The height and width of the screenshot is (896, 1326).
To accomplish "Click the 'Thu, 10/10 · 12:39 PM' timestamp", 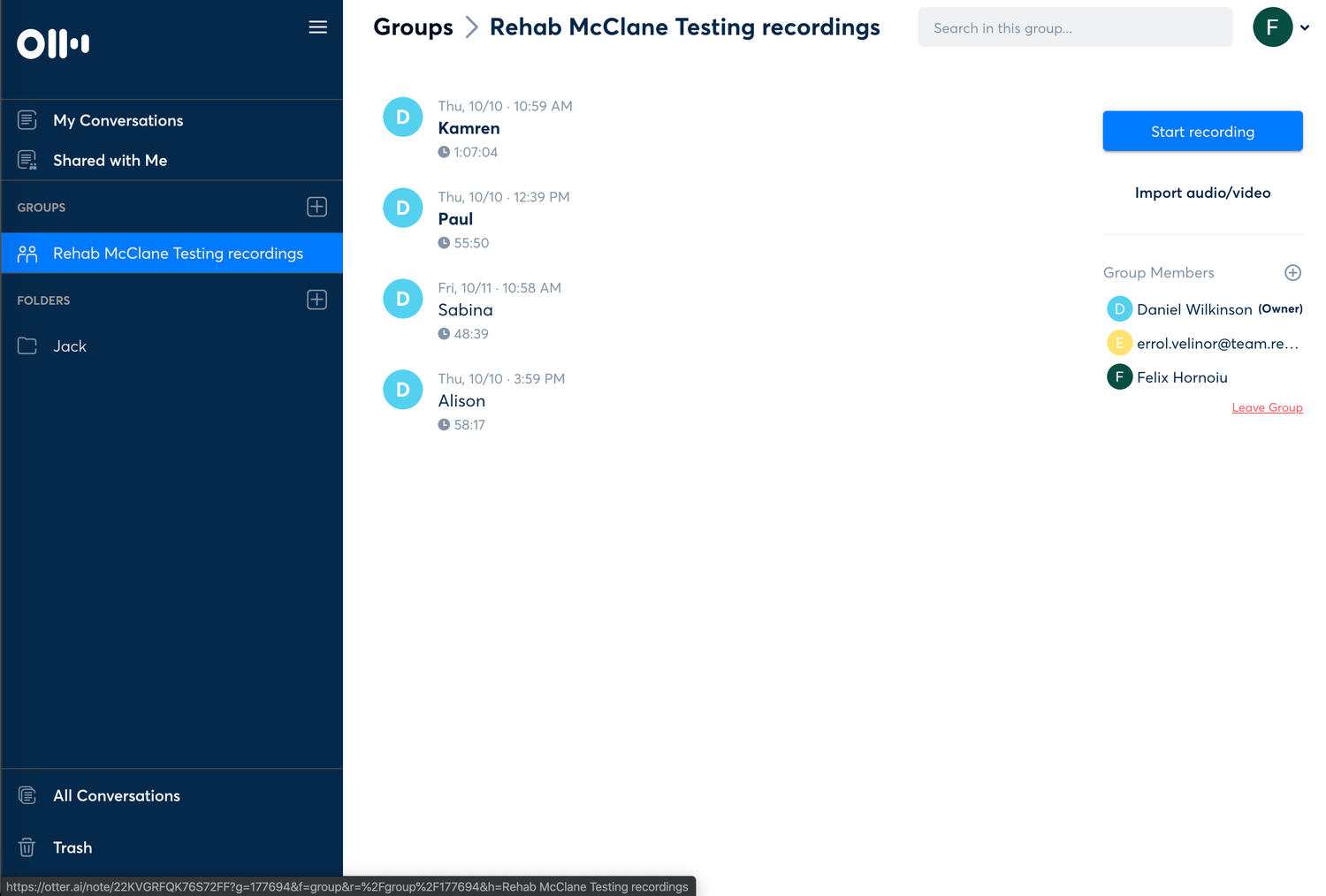I will [x=504, y=197].
